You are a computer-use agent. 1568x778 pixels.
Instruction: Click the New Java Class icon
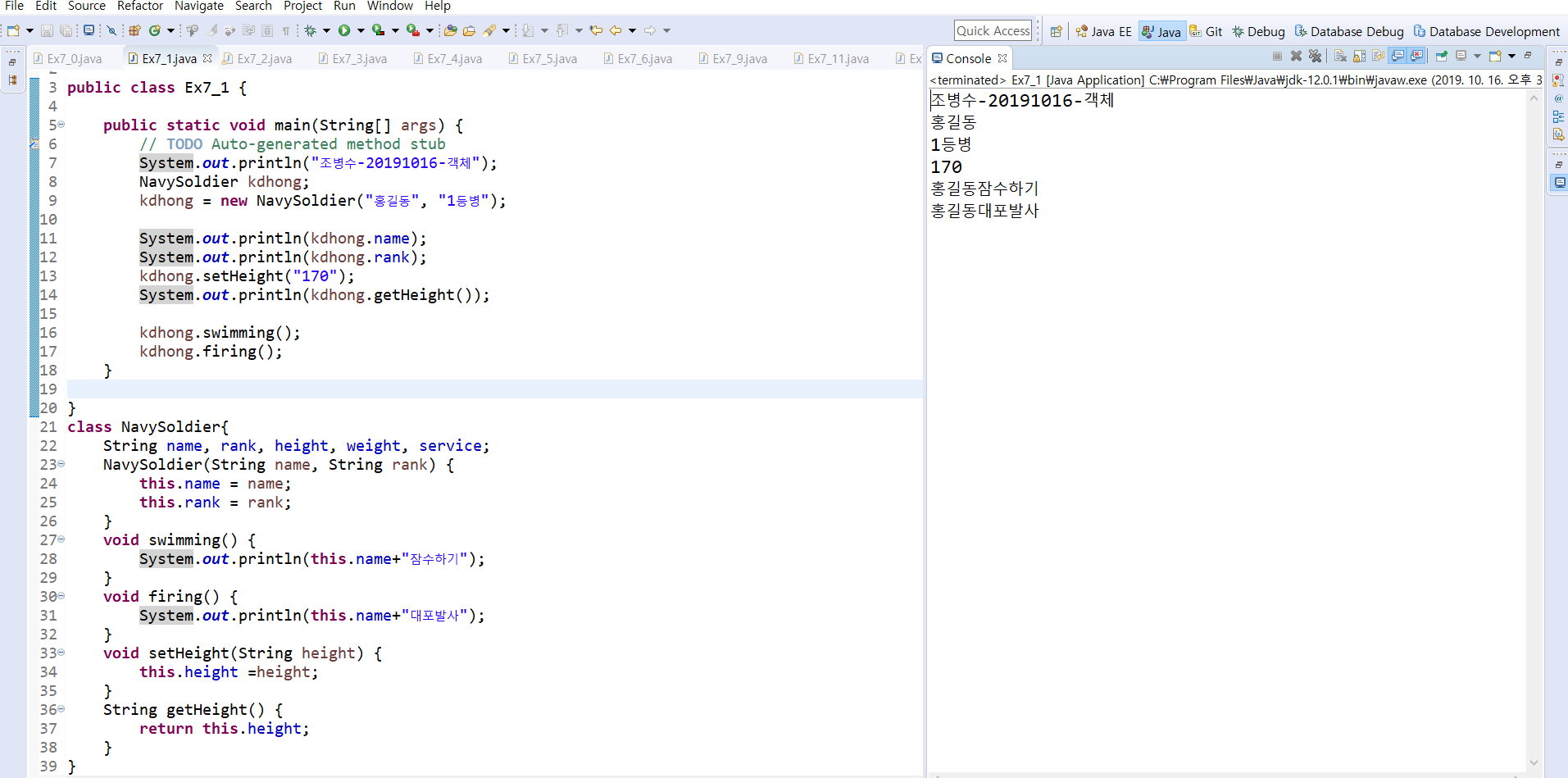[155, 30]
